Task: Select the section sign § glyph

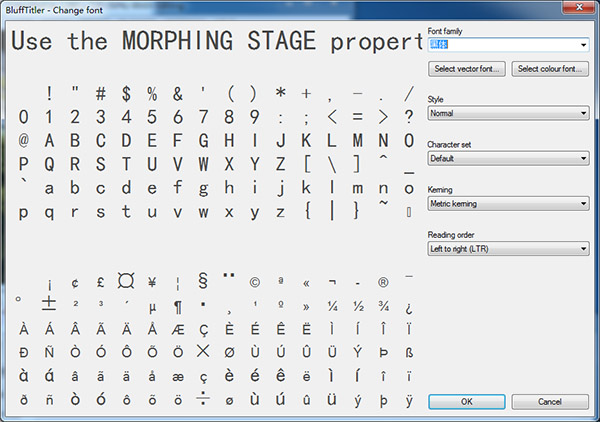Action: click(203, 282)
